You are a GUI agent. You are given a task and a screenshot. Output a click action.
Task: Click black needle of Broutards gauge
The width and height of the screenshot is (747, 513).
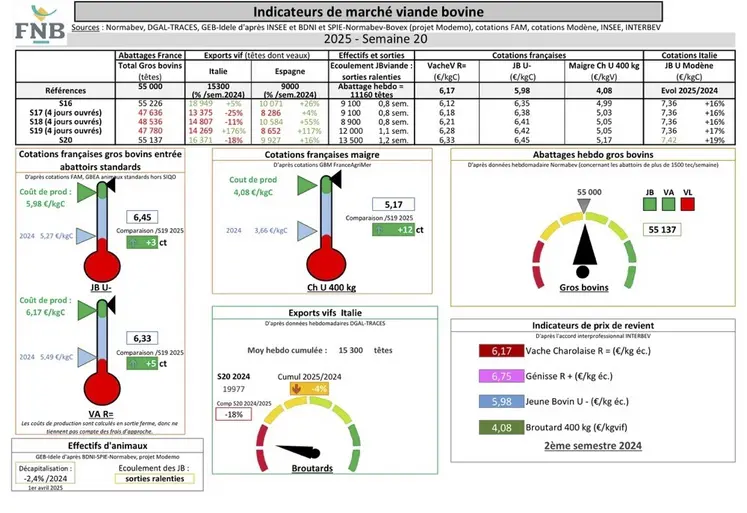(x=299, y=451)
